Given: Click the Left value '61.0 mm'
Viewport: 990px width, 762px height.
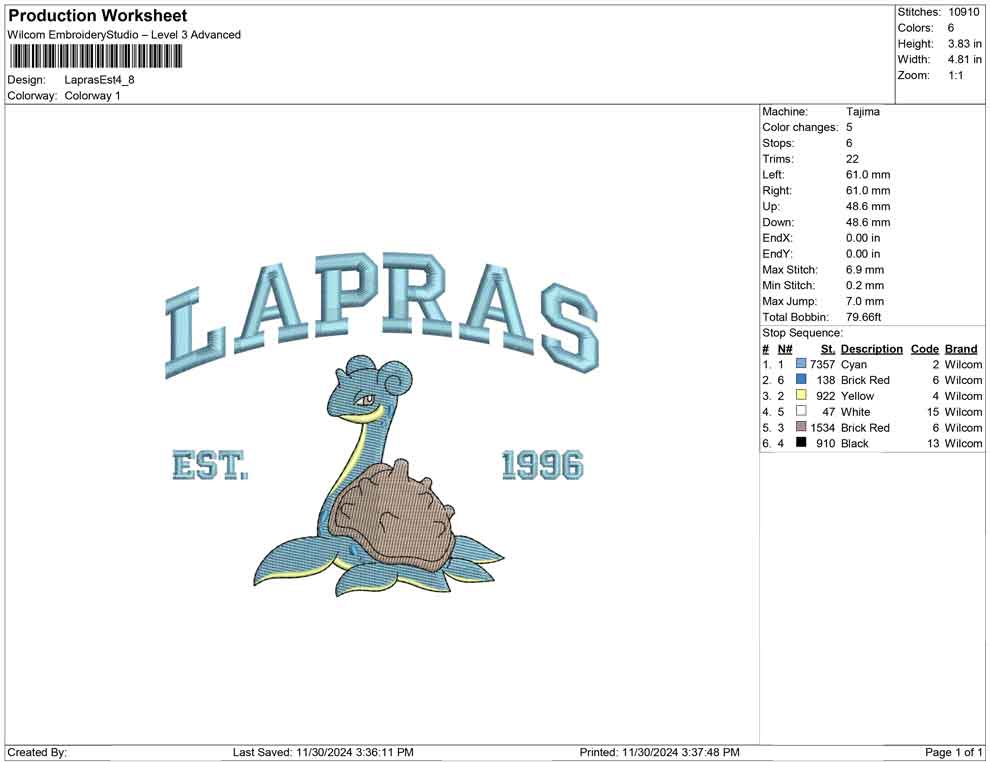Looking at the screenshot, I should [x=868, y=174].
